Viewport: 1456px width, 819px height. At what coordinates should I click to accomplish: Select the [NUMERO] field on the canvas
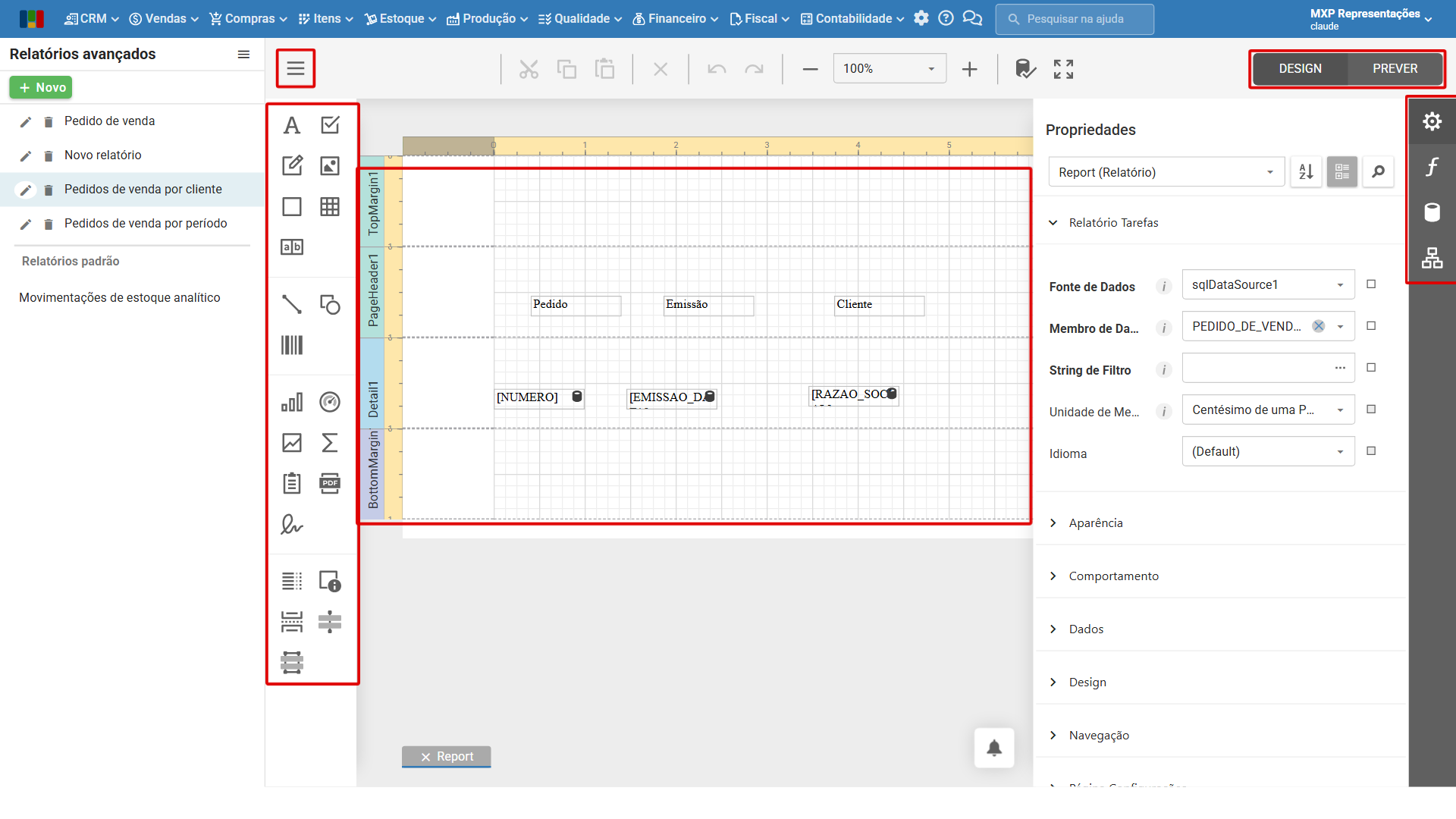coord(539,397)
